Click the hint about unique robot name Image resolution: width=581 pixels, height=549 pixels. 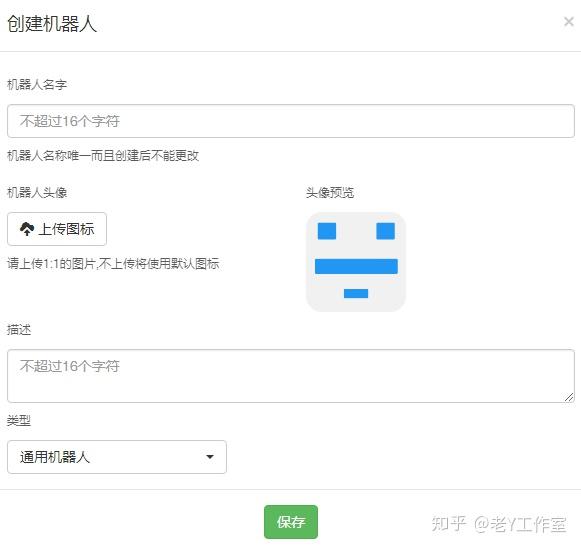point(103,156)
